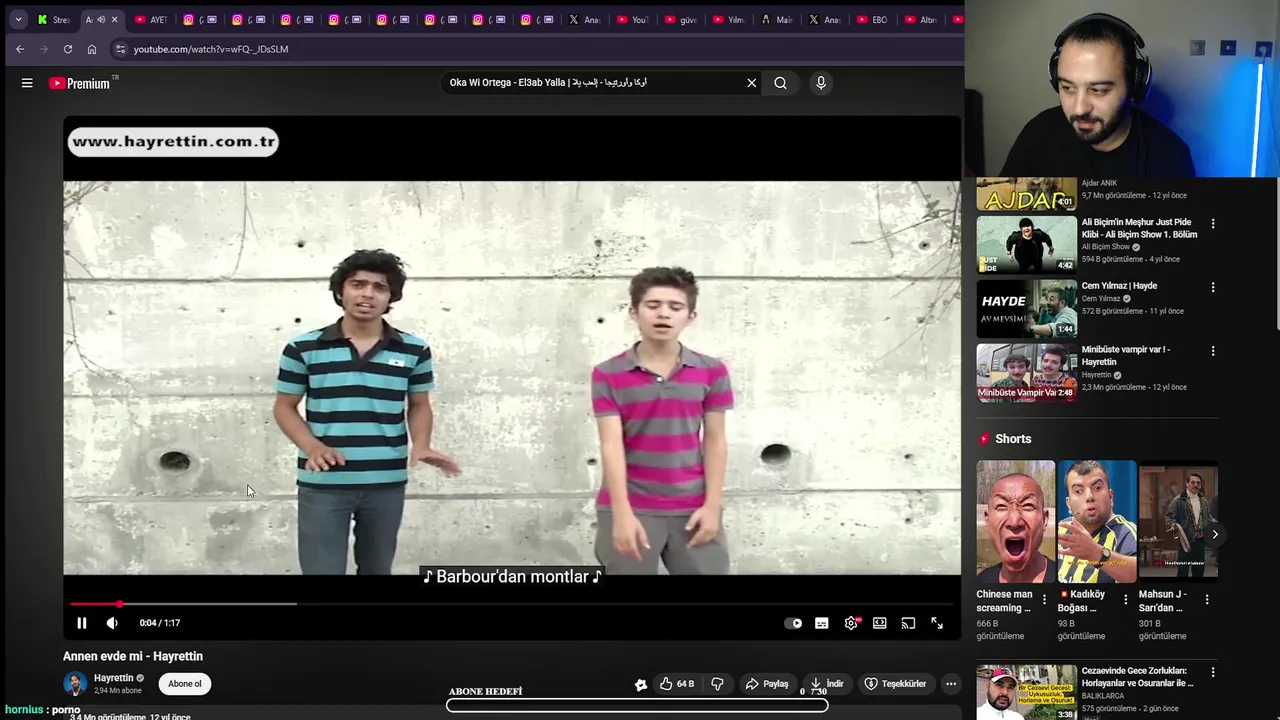Open Hayrettin channel avatar
Image resolution: width=1280 pixels, height=720 pixels.
(x=75, y=684)
